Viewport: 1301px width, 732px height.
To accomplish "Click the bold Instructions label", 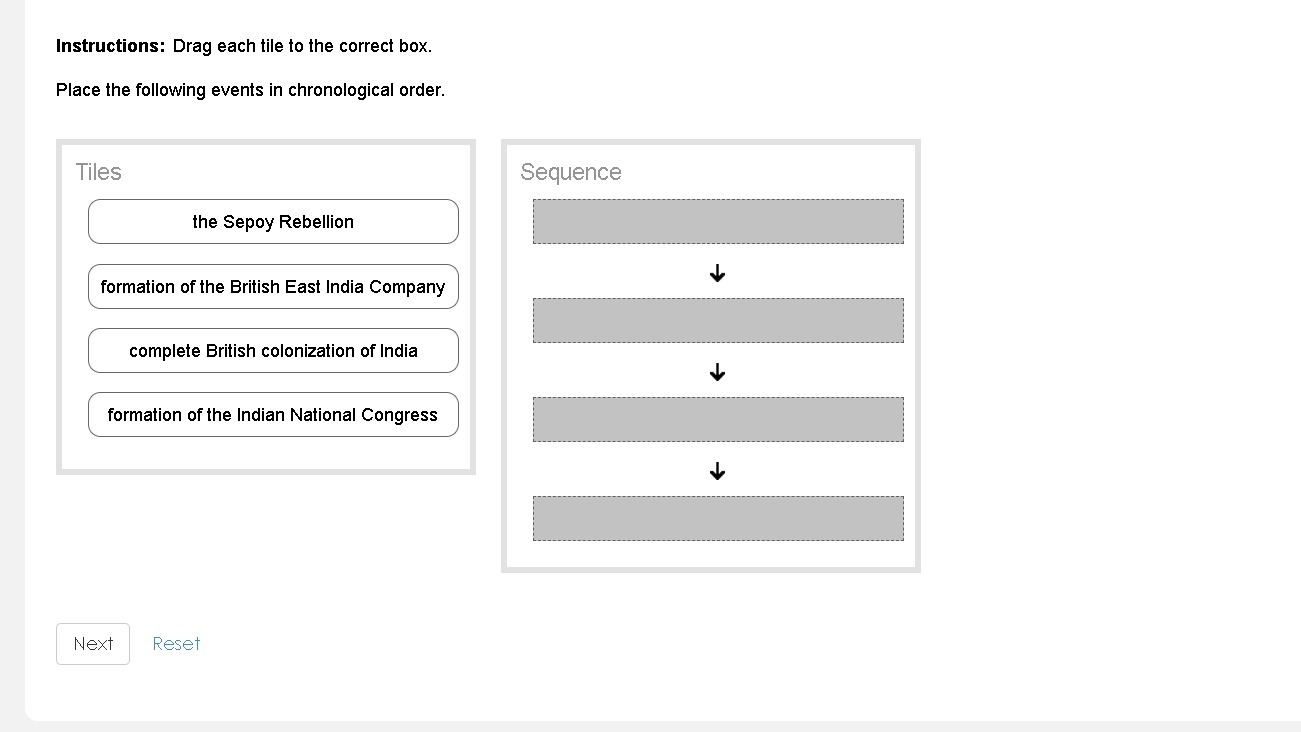I will coord(110,46).
